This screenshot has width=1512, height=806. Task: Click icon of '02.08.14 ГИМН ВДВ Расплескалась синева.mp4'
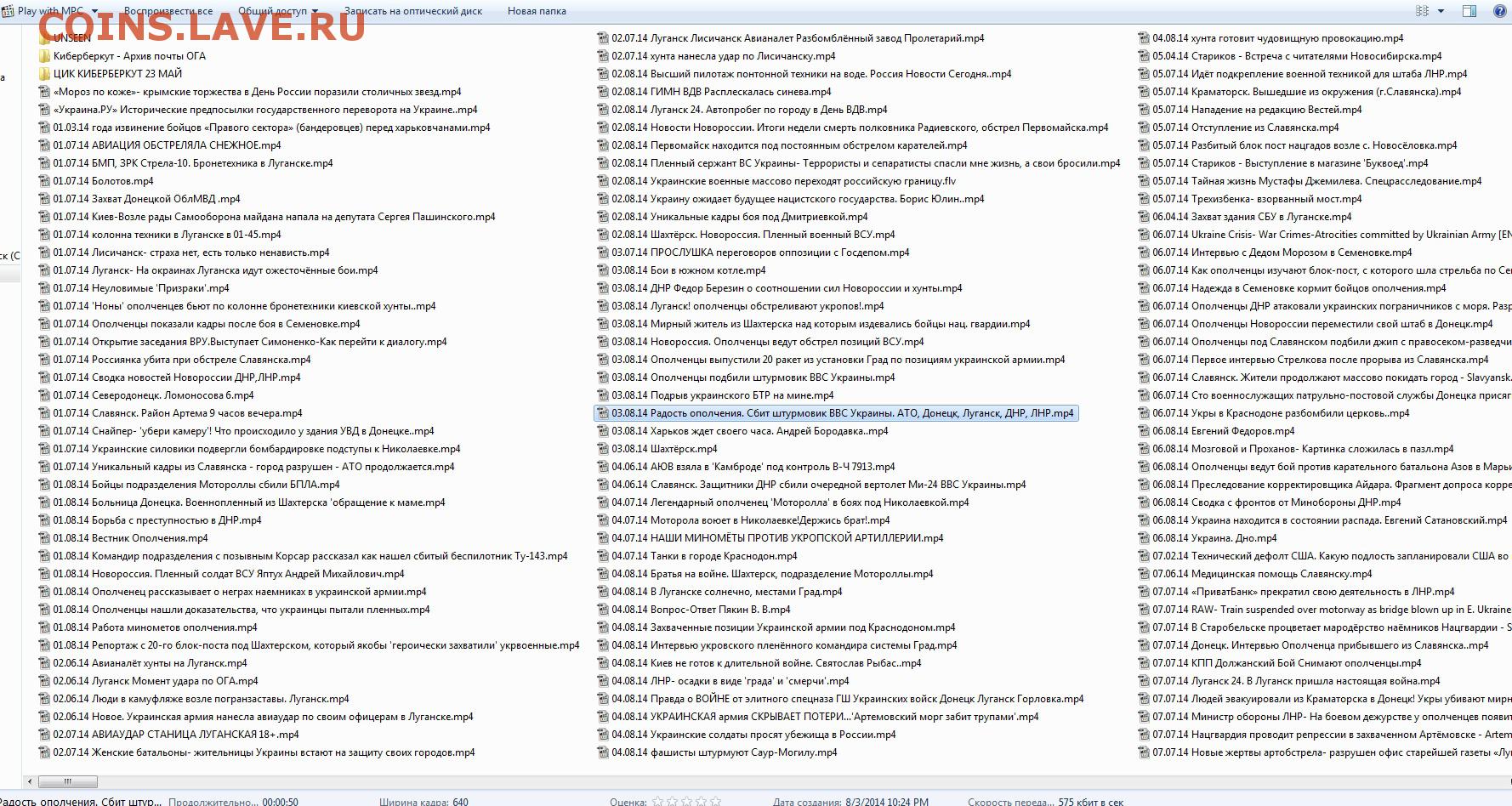pyautogui.click(x=603, y=92)
